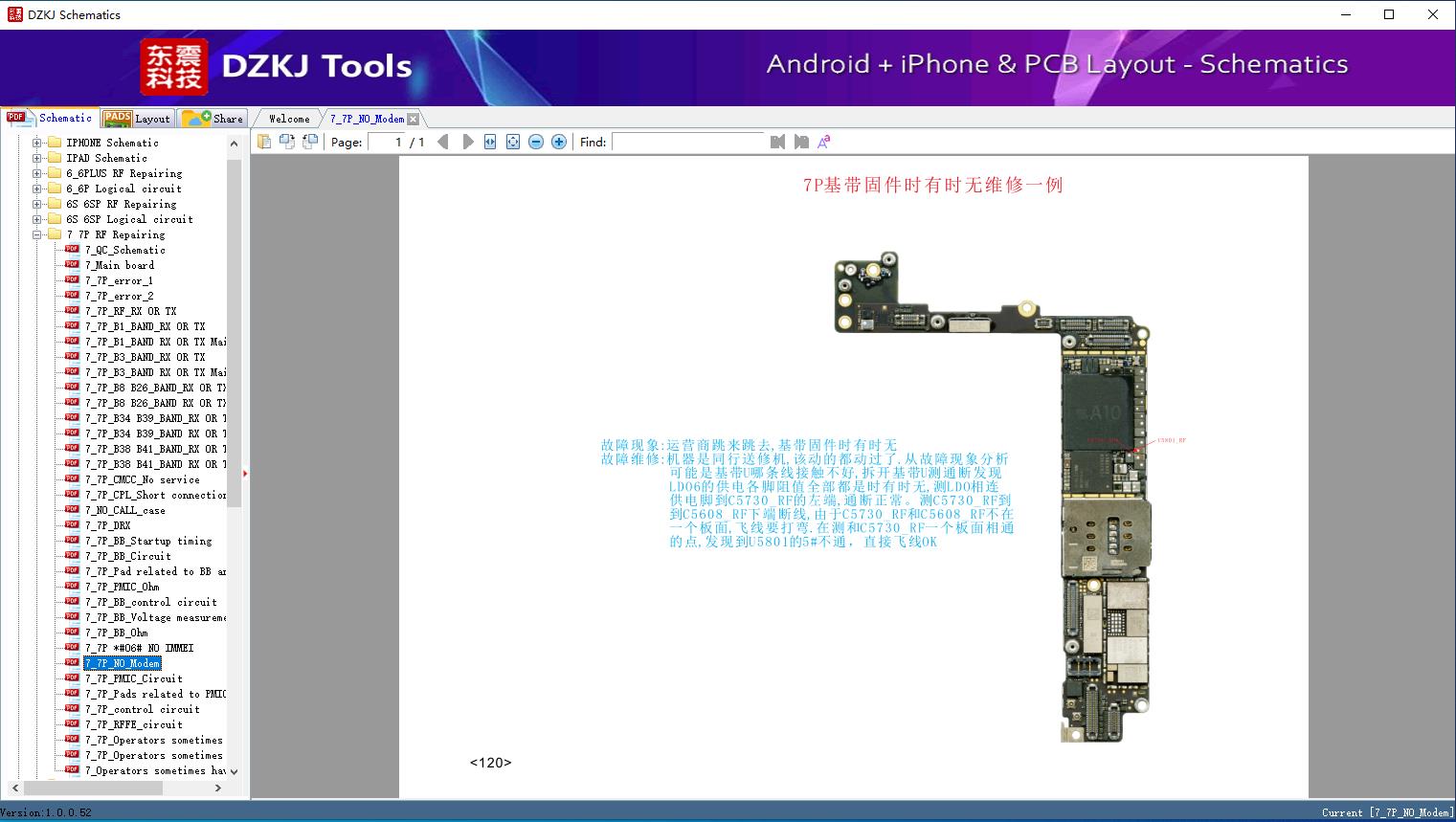Click the copy document toolbar icon

coord(263,142)
